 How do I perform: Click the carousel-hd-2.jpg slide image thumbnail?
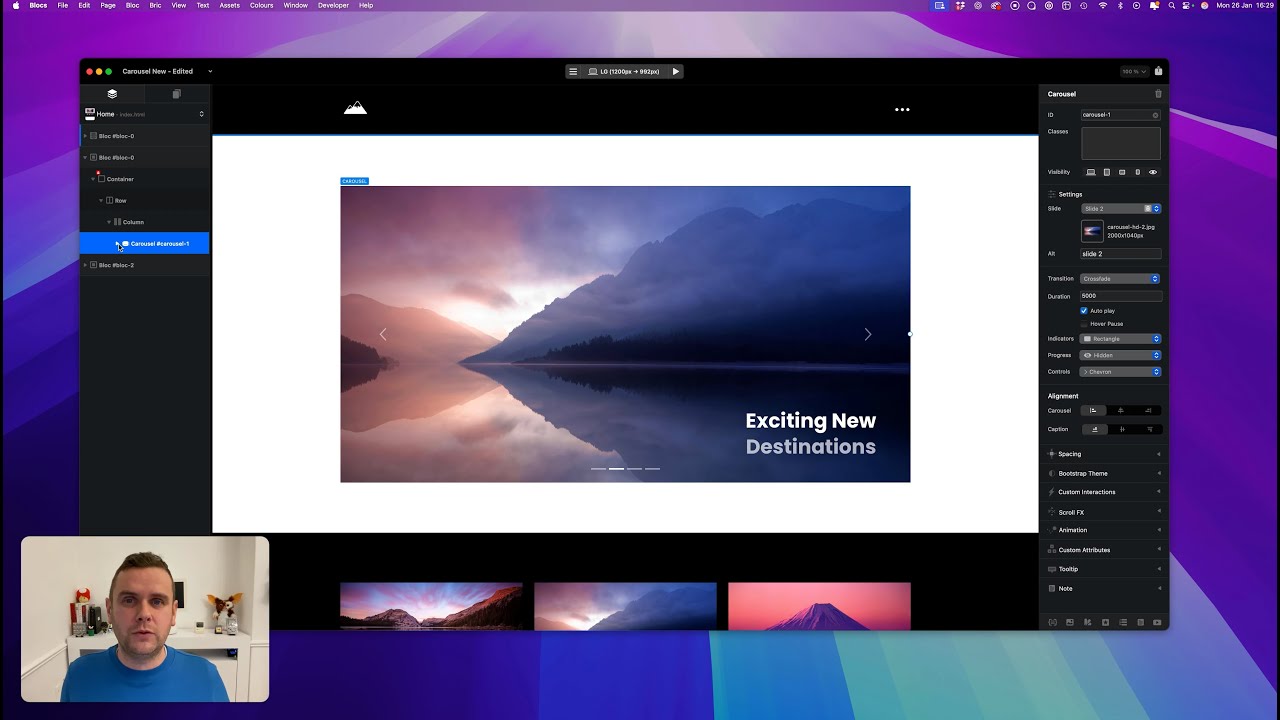point(1092,231)
